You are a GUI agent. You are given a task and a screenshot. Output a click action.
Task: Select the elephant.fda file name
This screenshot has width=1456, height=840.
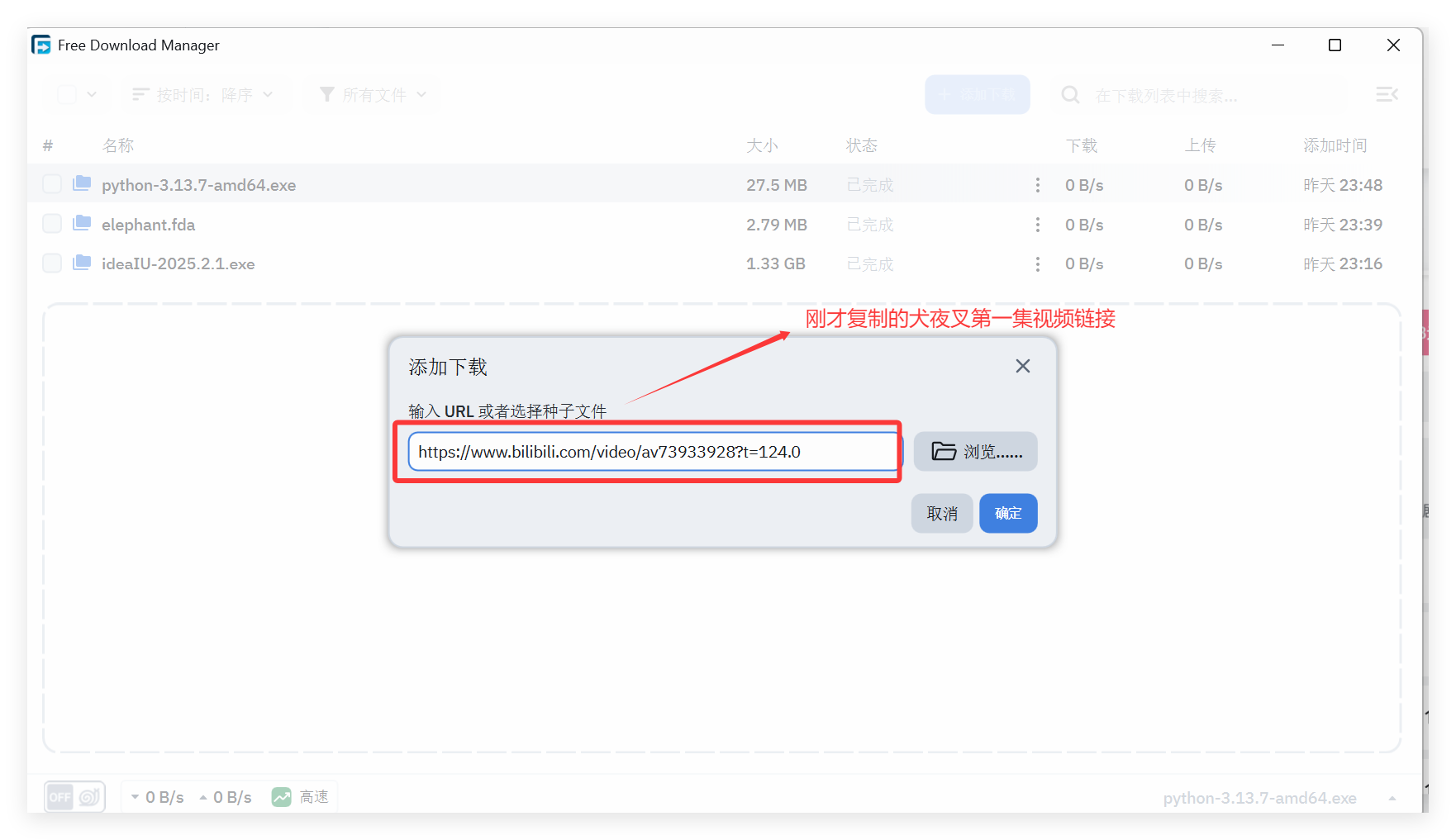(149, 225)
